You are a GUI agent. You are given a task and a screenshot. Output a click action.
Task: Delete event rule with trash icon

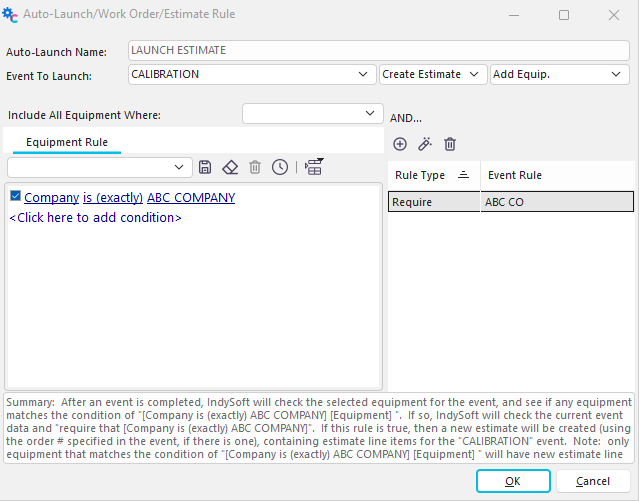point(450,144)
